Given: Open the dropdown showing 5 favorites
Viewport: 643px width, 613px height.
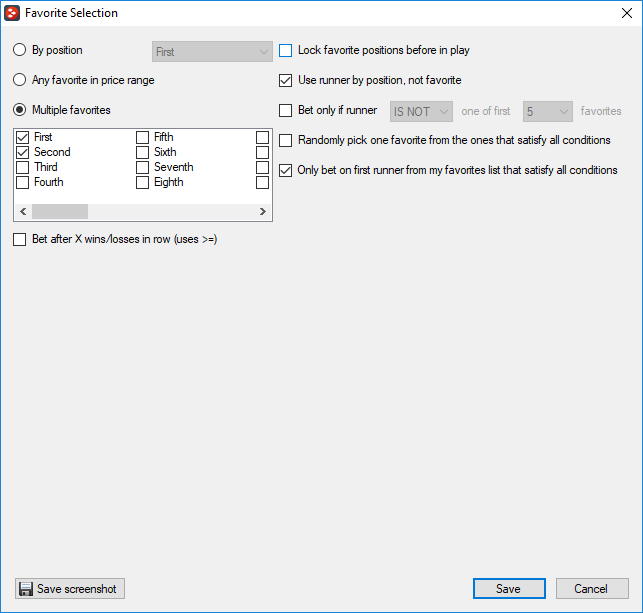Looking at the screenshot, I should tap(547, 112).
